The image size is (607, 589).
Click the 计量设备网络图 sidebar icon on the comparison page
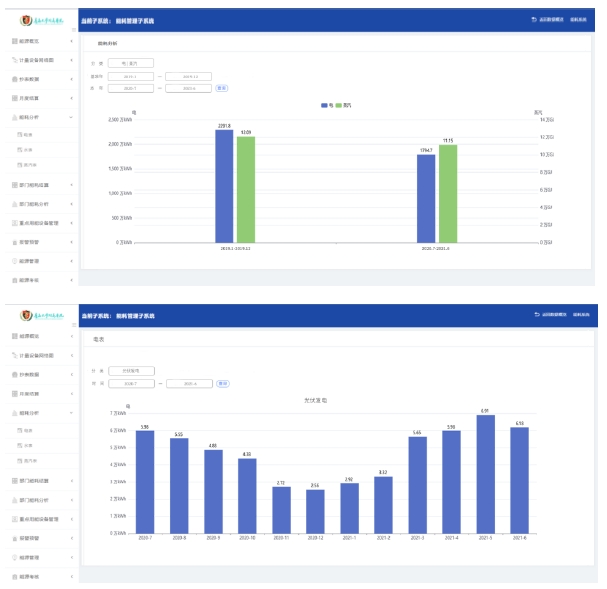[15, 60]
